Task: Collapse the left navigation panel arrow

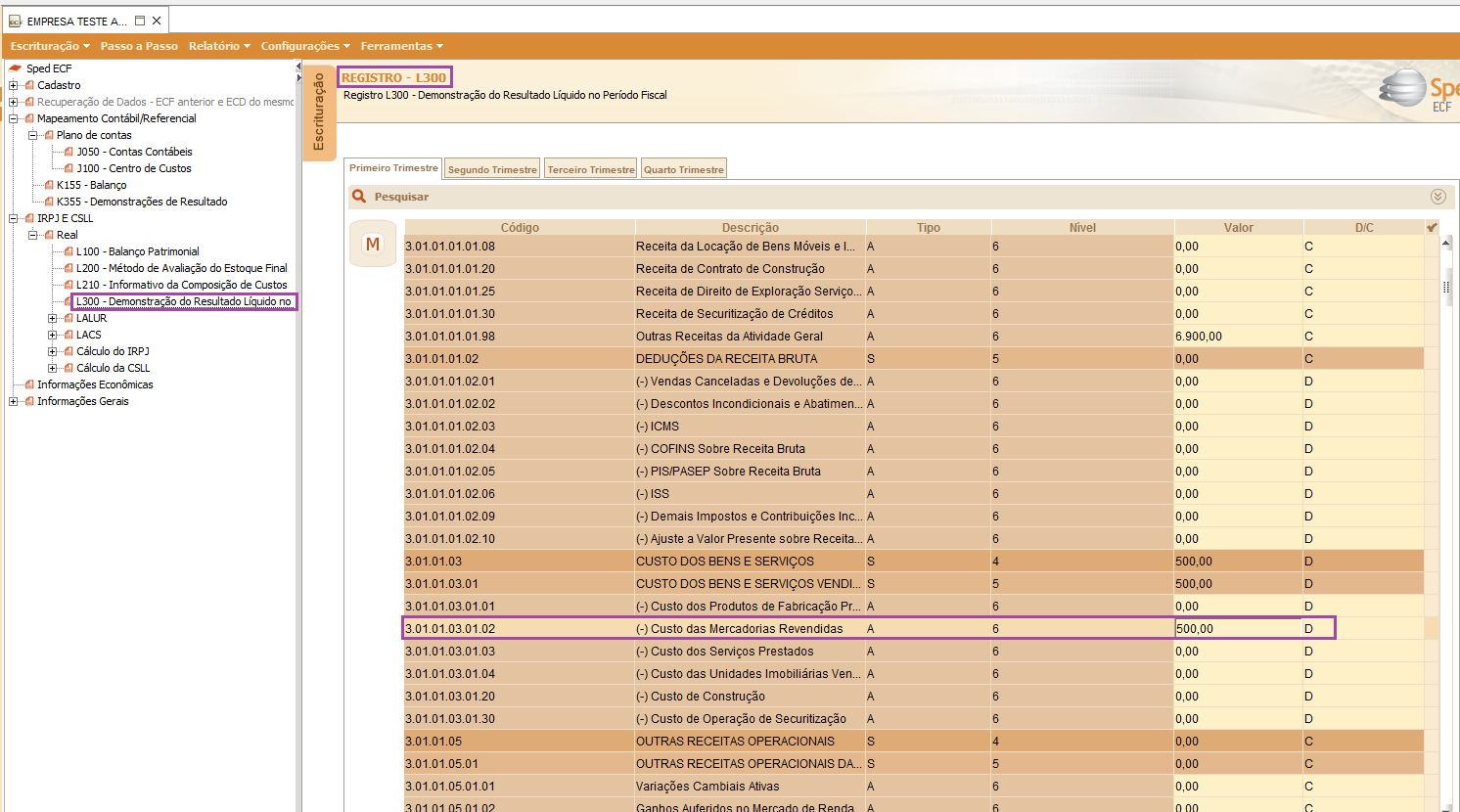Action: click(x=298, y=67)
